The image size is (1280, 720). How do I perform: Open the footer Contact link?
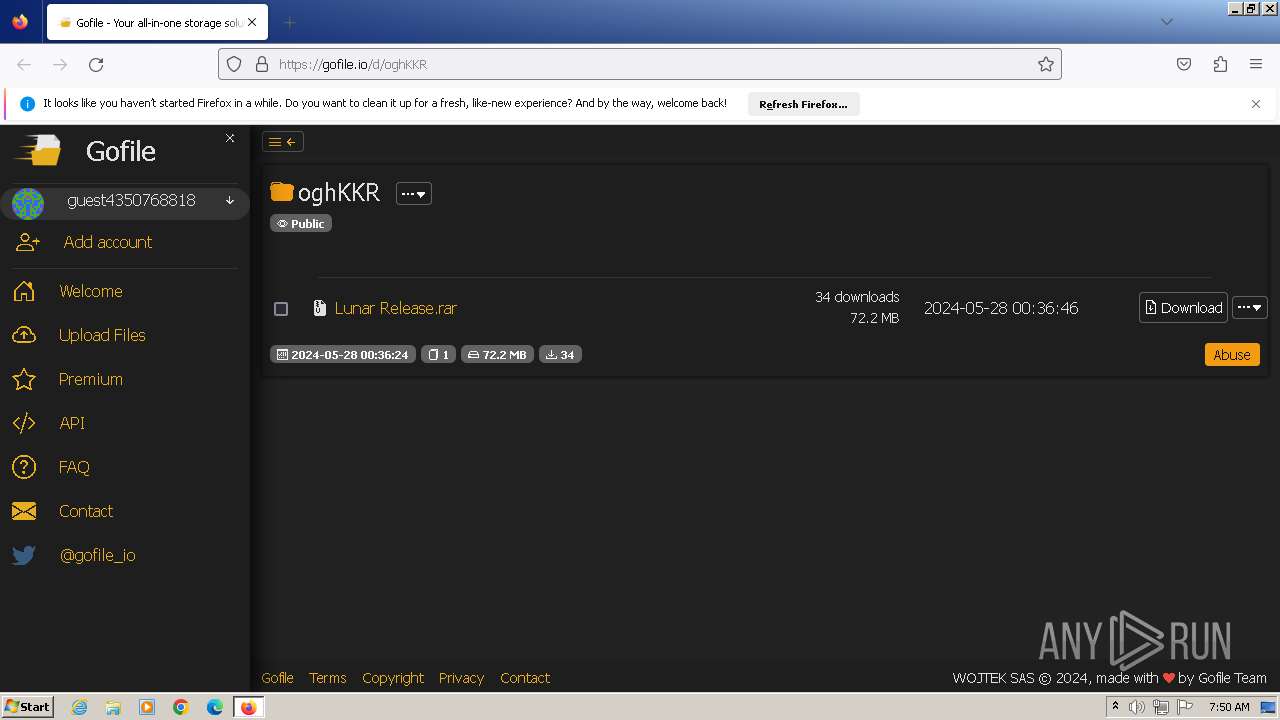[x=525, y=678]
